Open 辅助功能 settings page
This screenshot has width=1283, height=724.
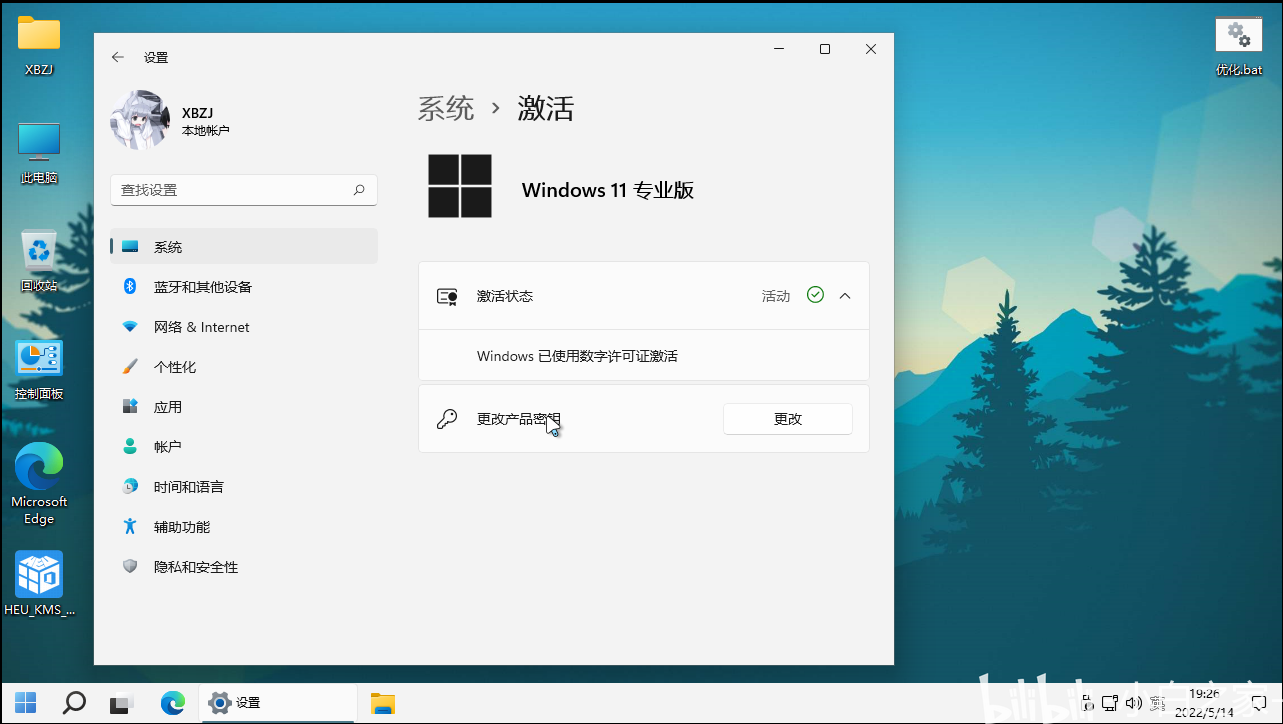click(x=244, y=527)
